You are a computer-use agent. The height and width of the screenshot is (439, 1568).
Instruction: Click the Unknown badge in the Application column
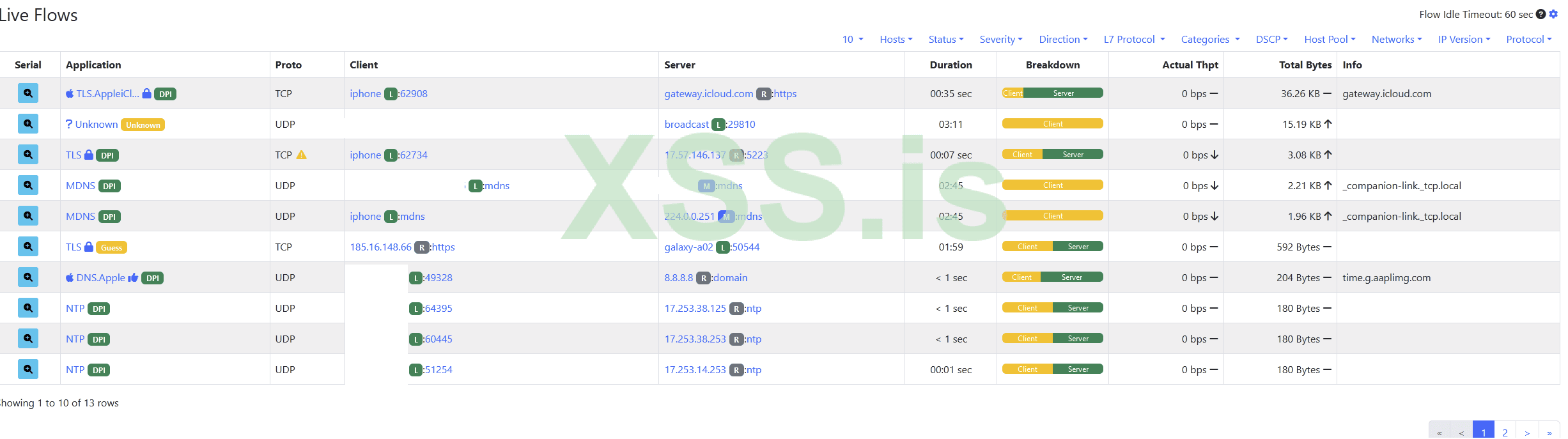pyautogui.click(x=143, y=125)
